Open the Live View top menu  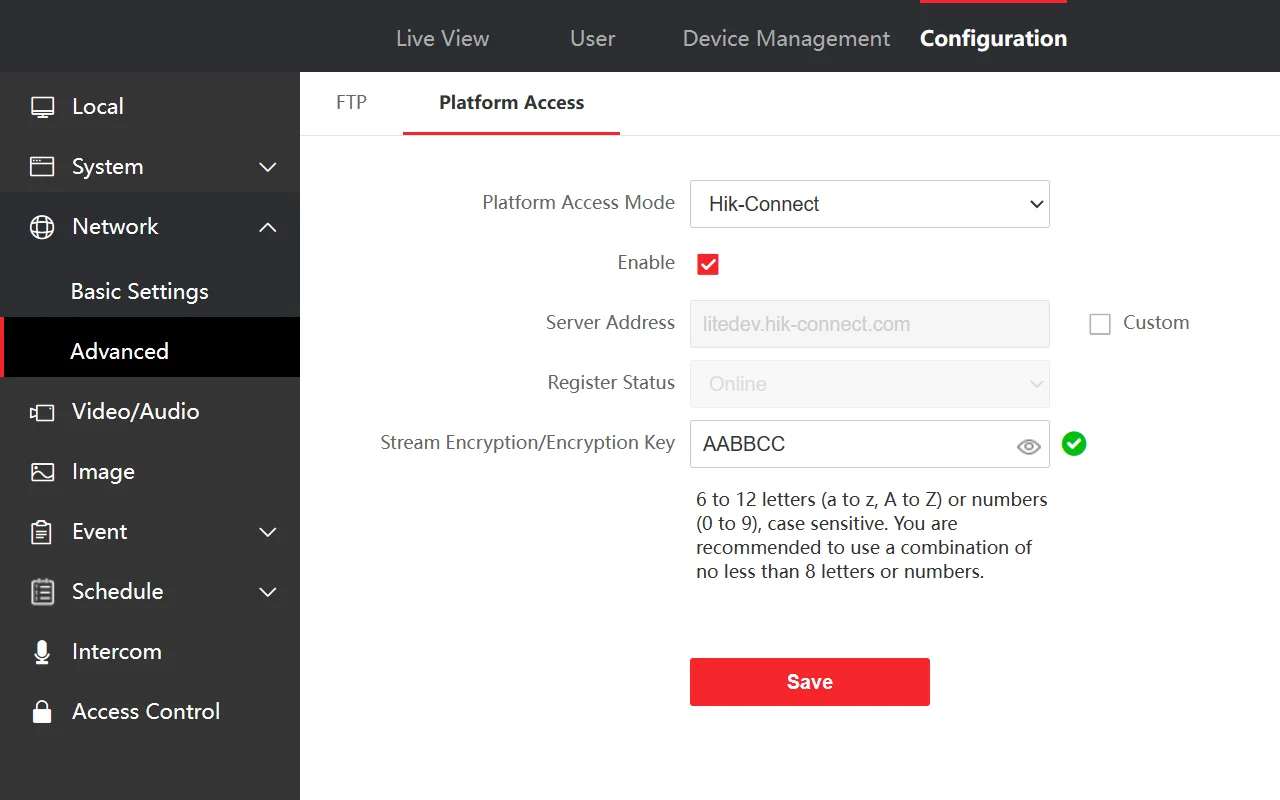click(442, 38)
